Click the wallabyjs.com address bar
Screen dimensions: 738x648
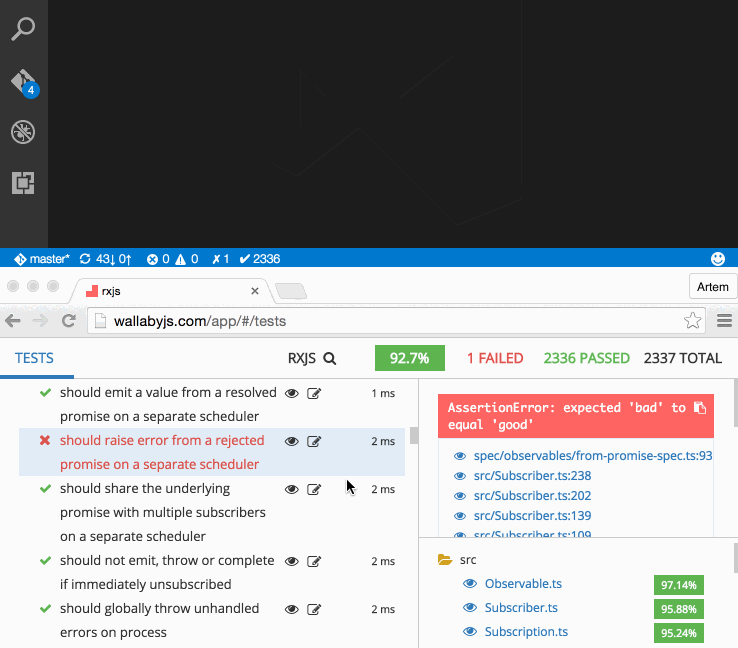point(395,321)
